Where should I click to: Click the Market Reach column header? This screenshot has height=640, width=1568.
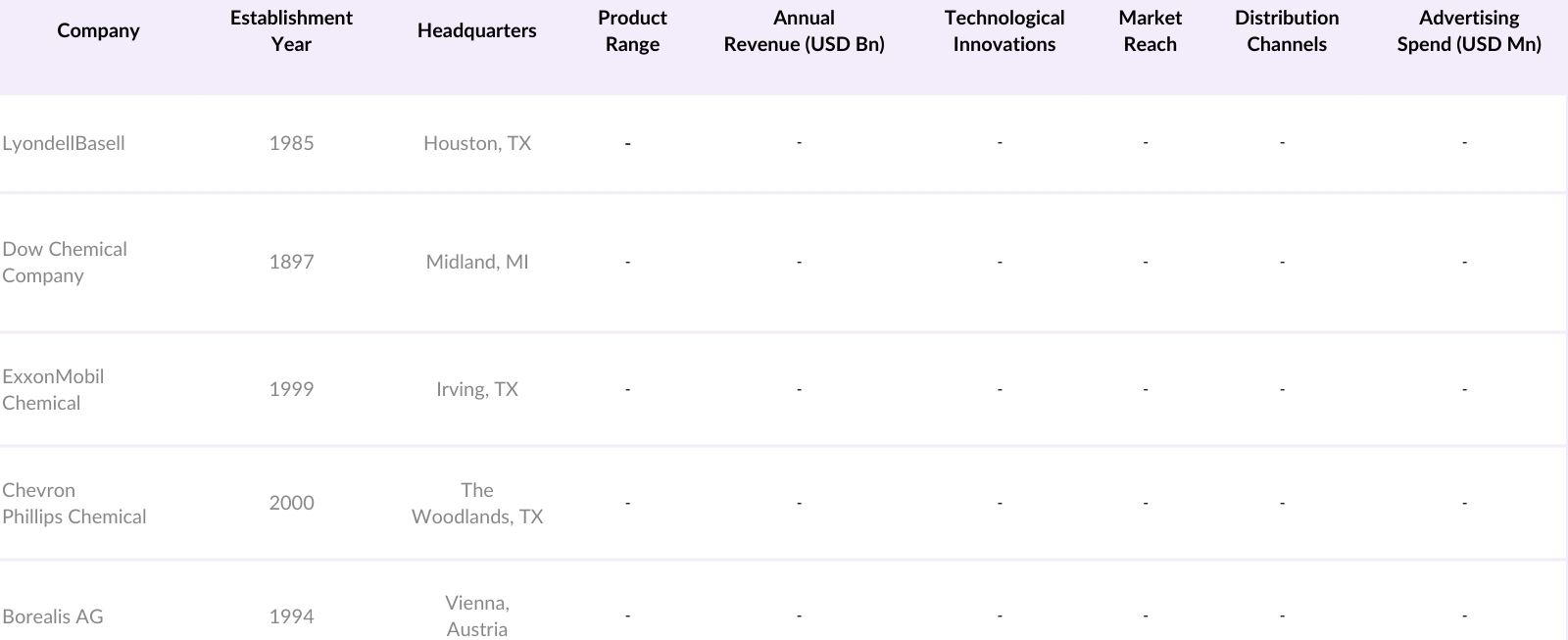1150,30
